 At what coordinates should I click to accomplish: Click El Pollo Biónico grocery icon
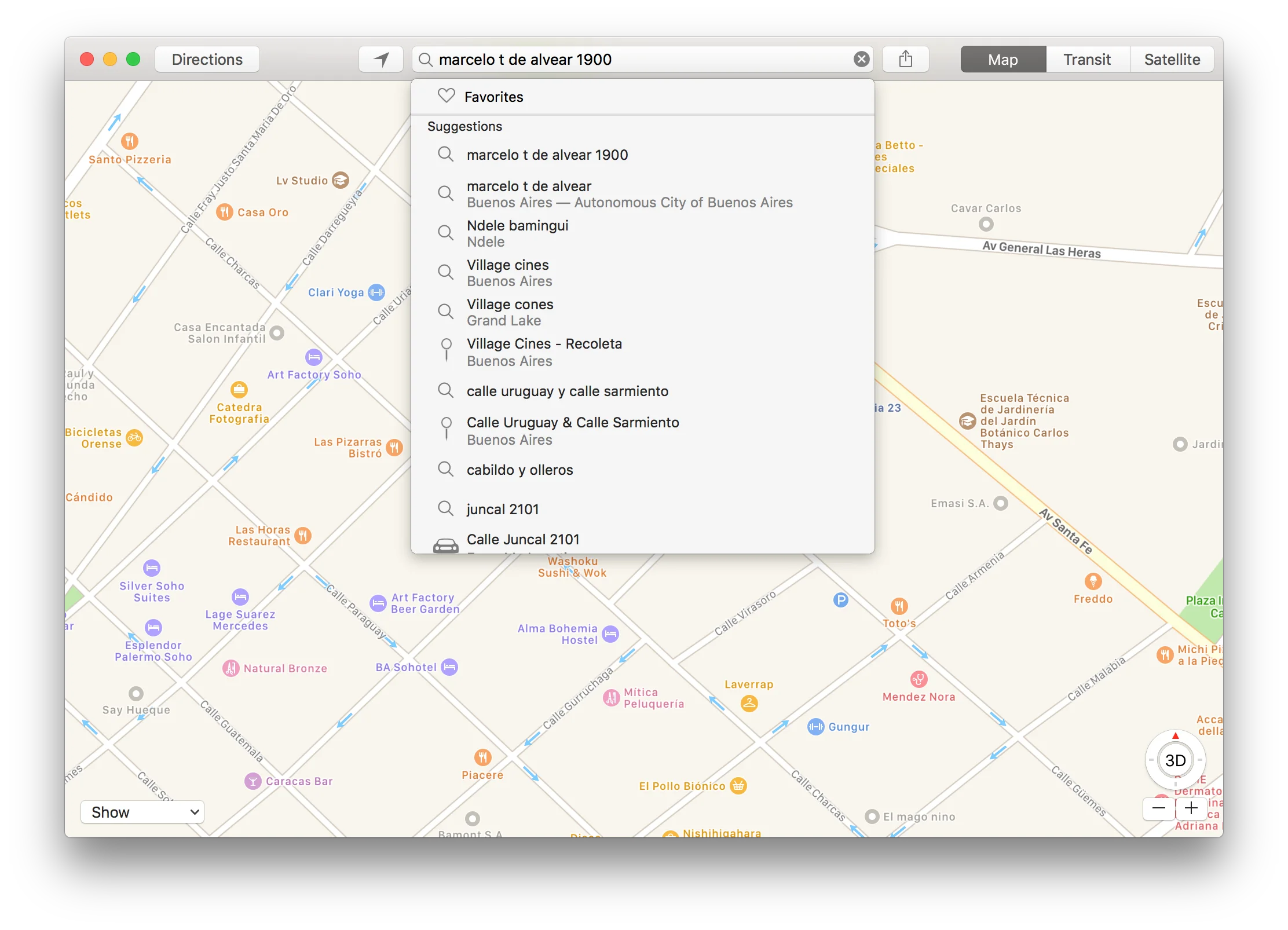(x=738, y=786)
